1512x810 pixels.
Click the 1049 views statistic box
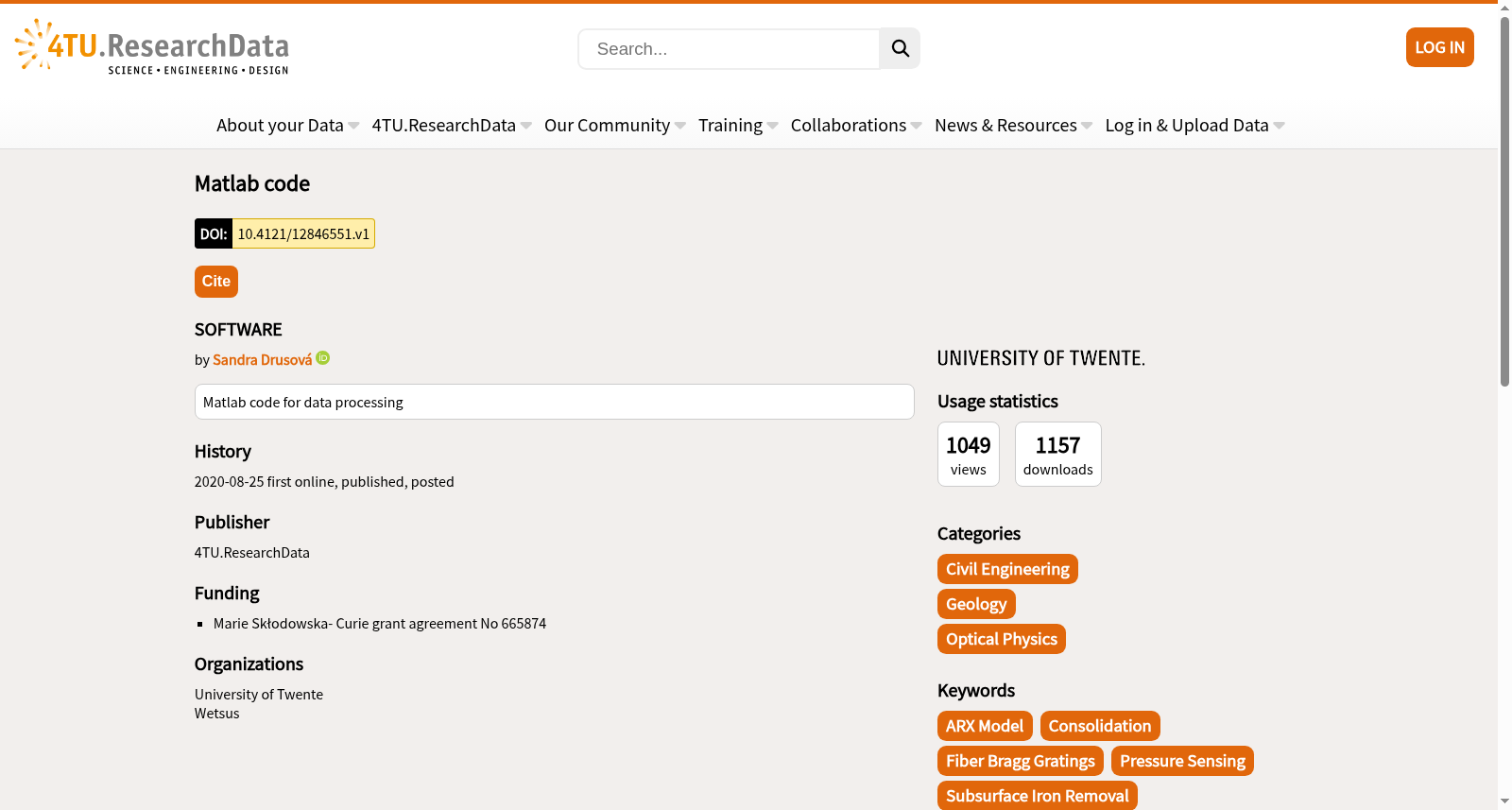click(969, 455)
